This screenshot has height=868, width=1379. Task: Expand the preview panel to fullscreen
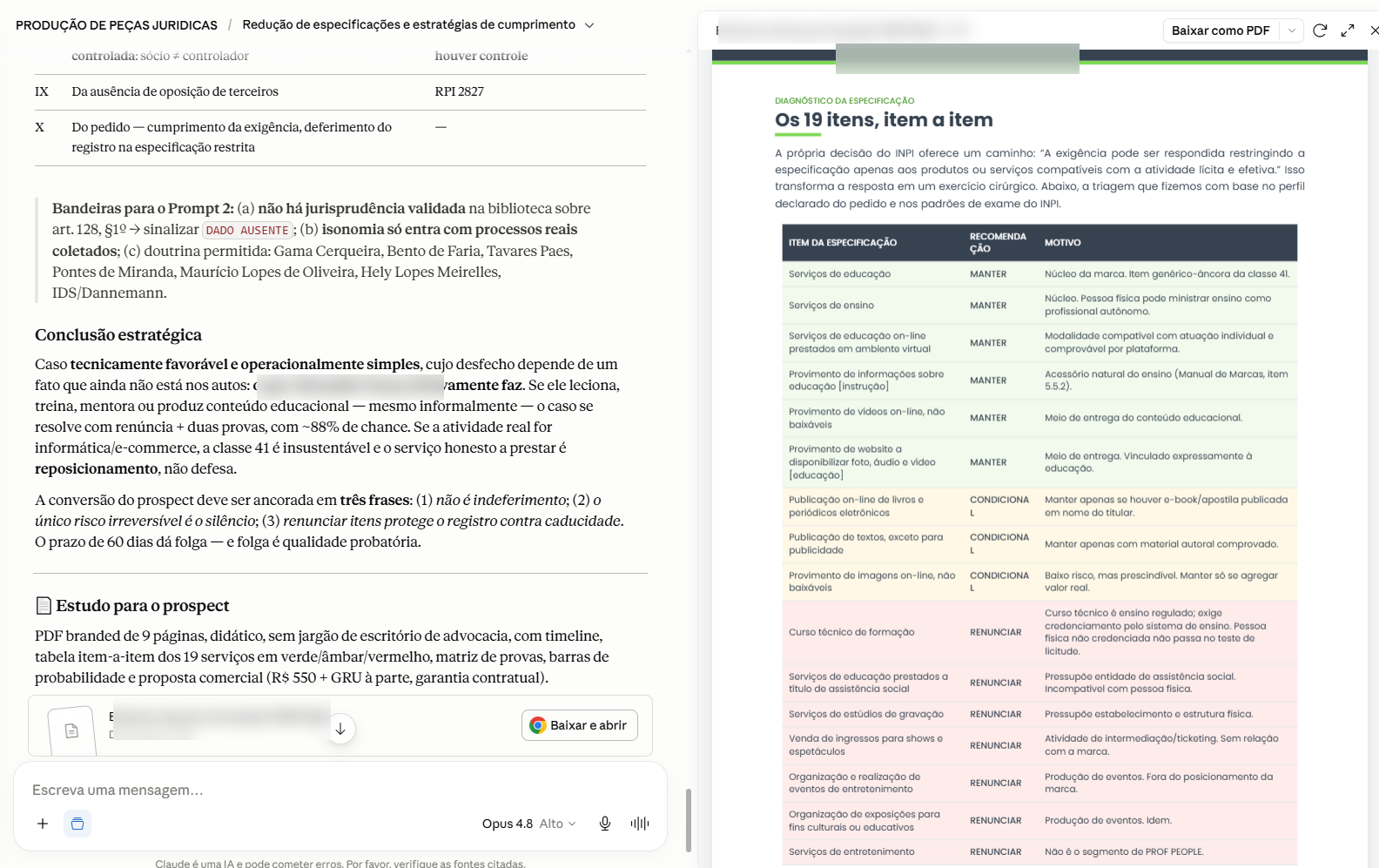click(1348, 30)
